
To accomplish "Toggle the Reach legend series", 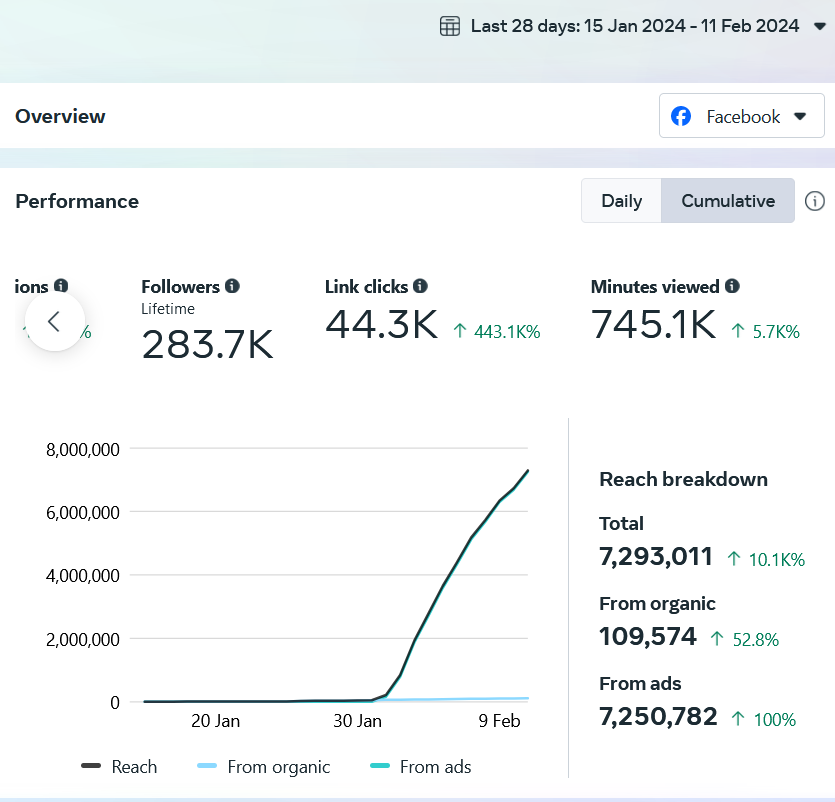I will tap(120, 767).
